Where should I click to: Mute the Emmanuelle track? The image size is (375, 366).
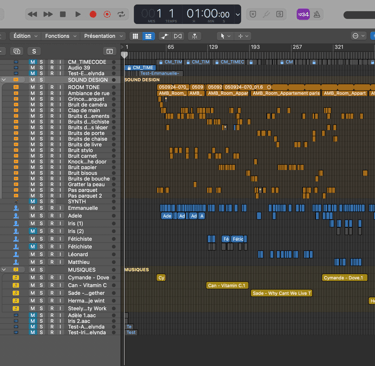click(x=33, y=208)
